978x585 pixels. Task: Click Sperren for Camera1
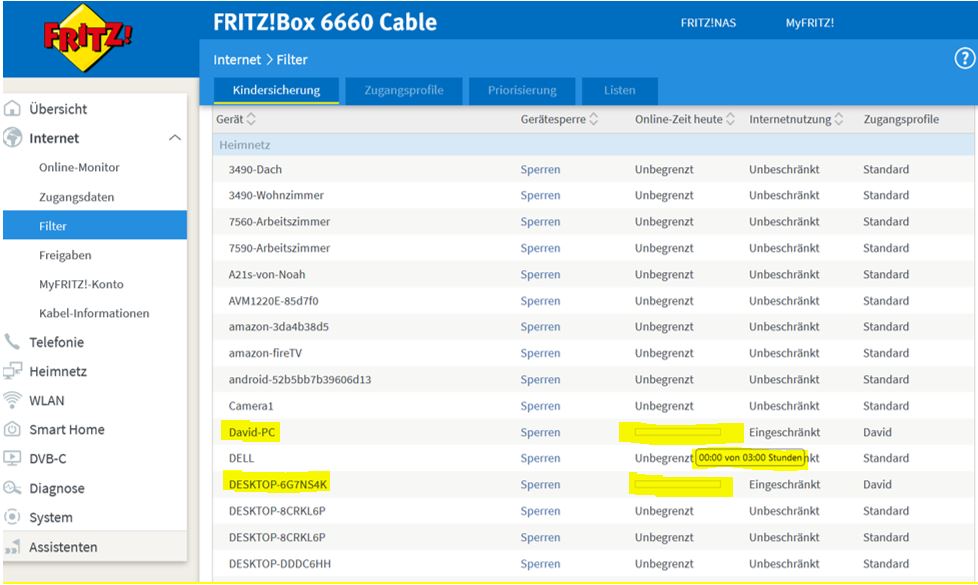coord(540,406)
